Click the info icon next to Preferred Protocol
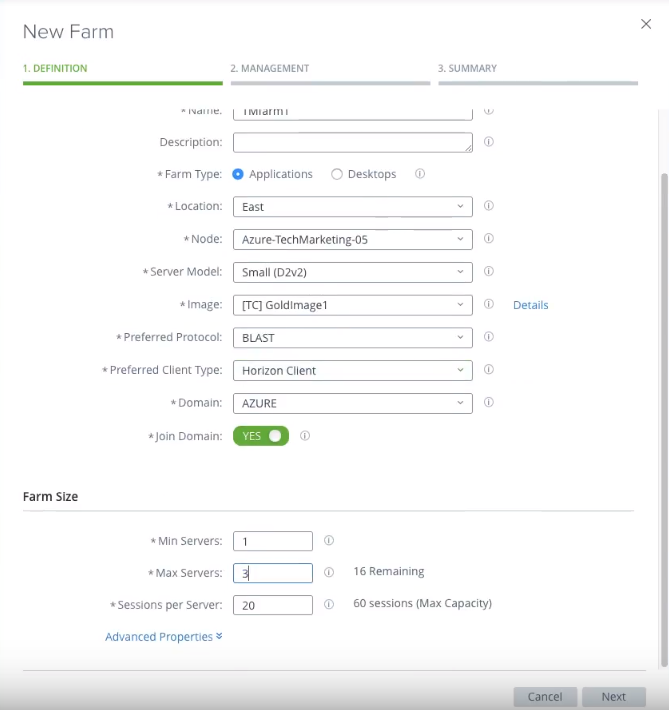The width and height of the screenshot is (669, 710). (488, 336)
